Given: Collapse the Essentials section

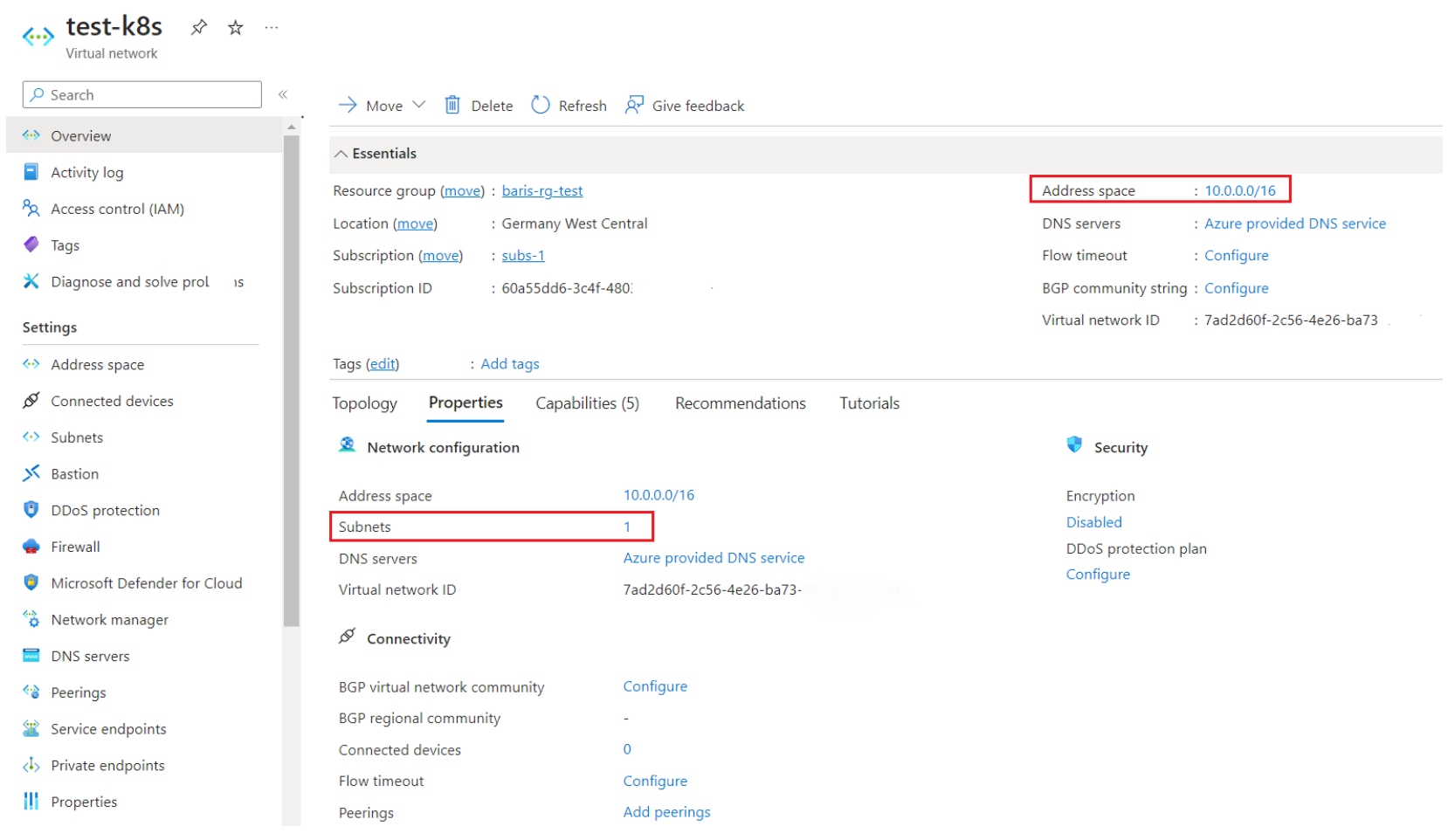Looking at the screenshot, I should [x=341, y=154].
